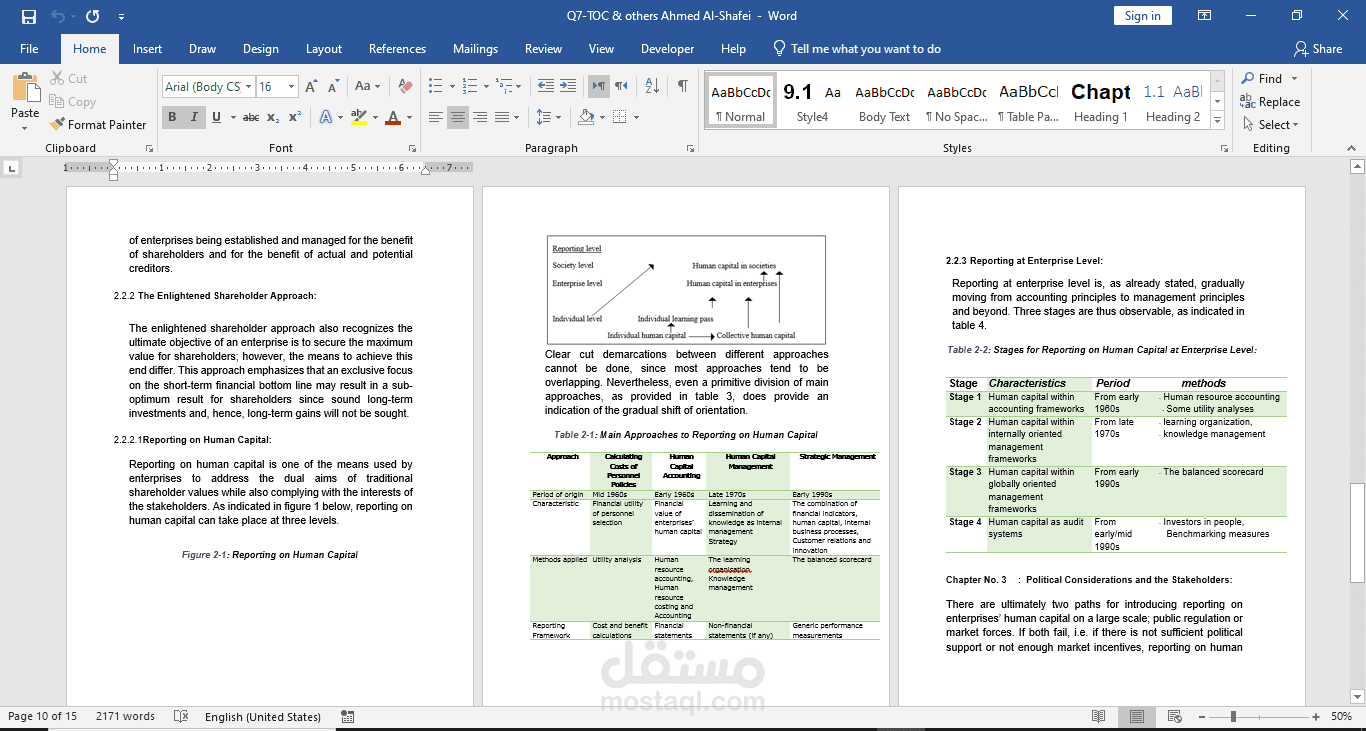Toggle Bold formatting
This screenshot has width=1366, height=731.
click(x=172, y=117)
